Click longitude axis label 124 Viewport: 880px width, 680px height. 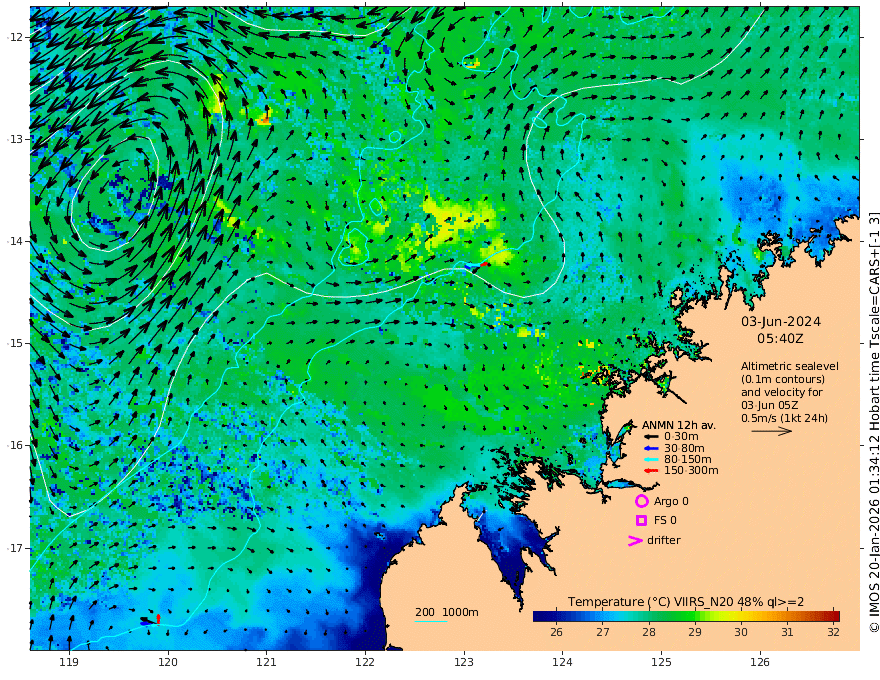coord(562,662)
